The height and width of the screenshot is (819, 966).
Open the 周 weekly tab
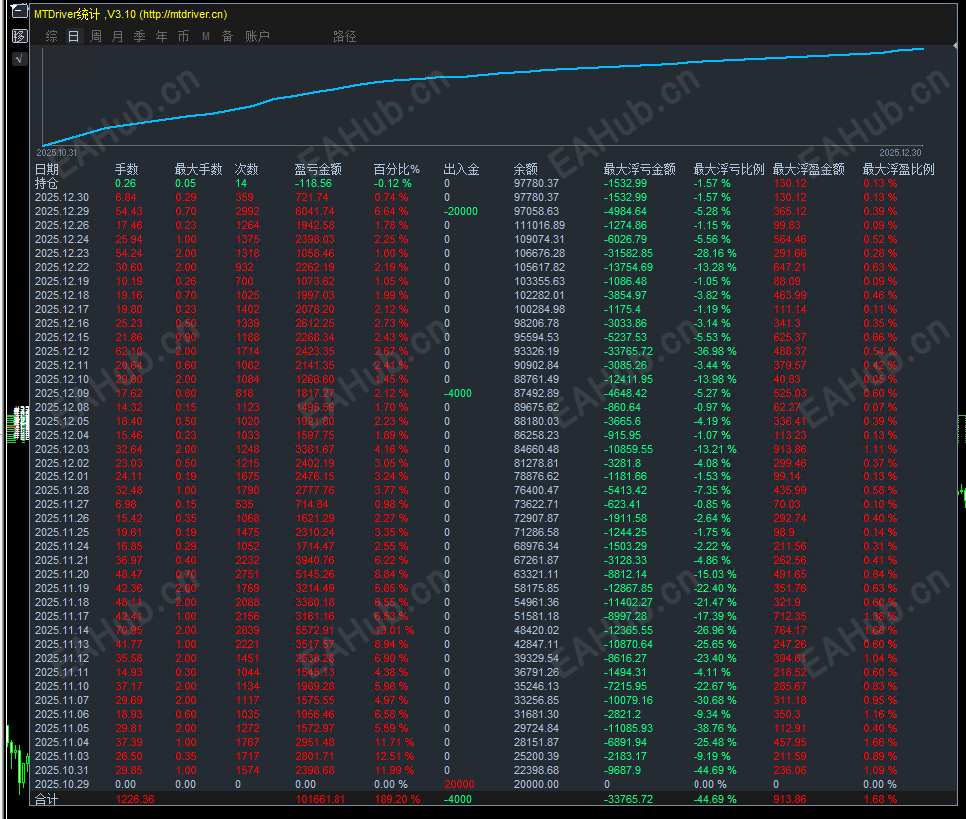point(95,36)
